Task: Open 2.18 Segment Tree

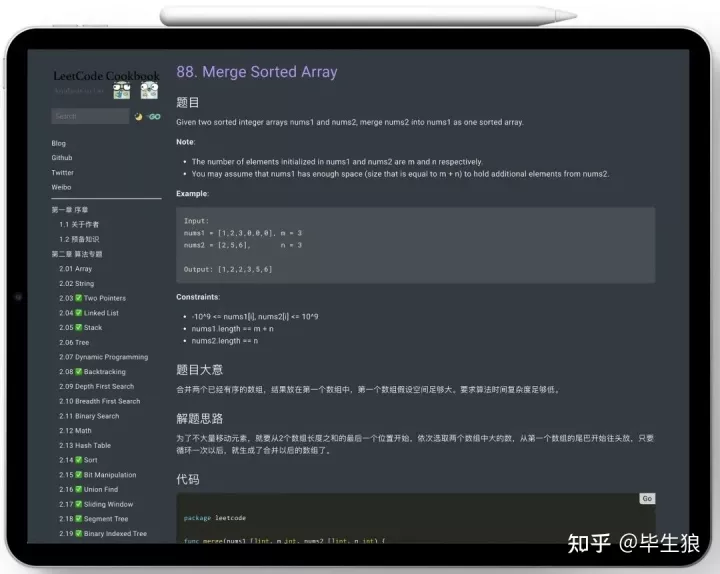Action: point(94,519)
